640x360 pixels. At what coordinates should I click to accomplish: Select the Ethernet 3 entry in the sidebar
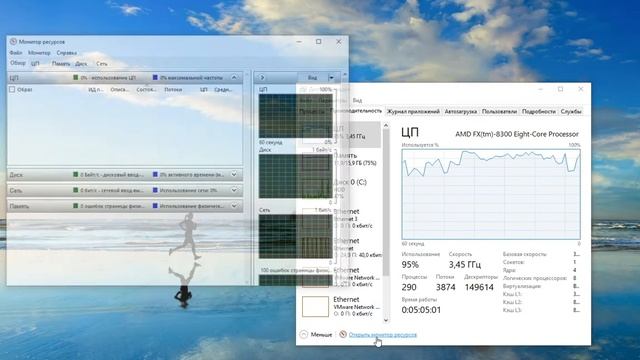tap(341, 218)
